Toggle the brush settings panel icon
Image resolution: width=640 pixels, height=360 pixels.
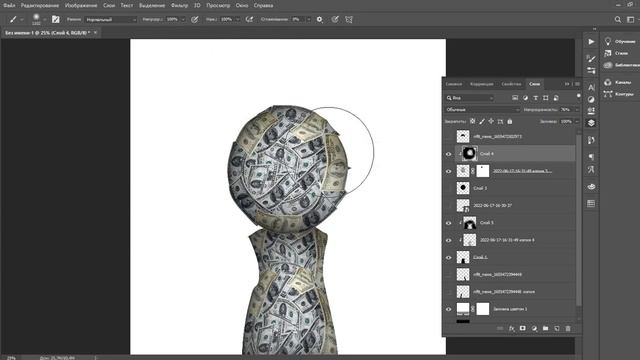coord(56,19)
